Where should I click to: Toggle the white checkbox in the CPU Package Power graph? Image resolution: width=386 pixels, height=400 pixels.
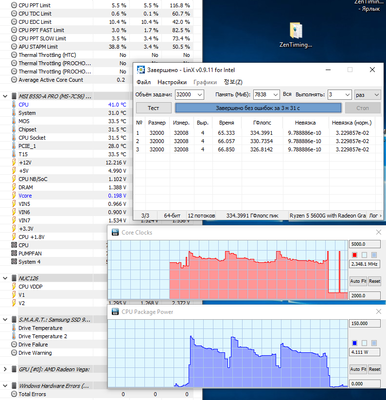[x=364, y=343]
